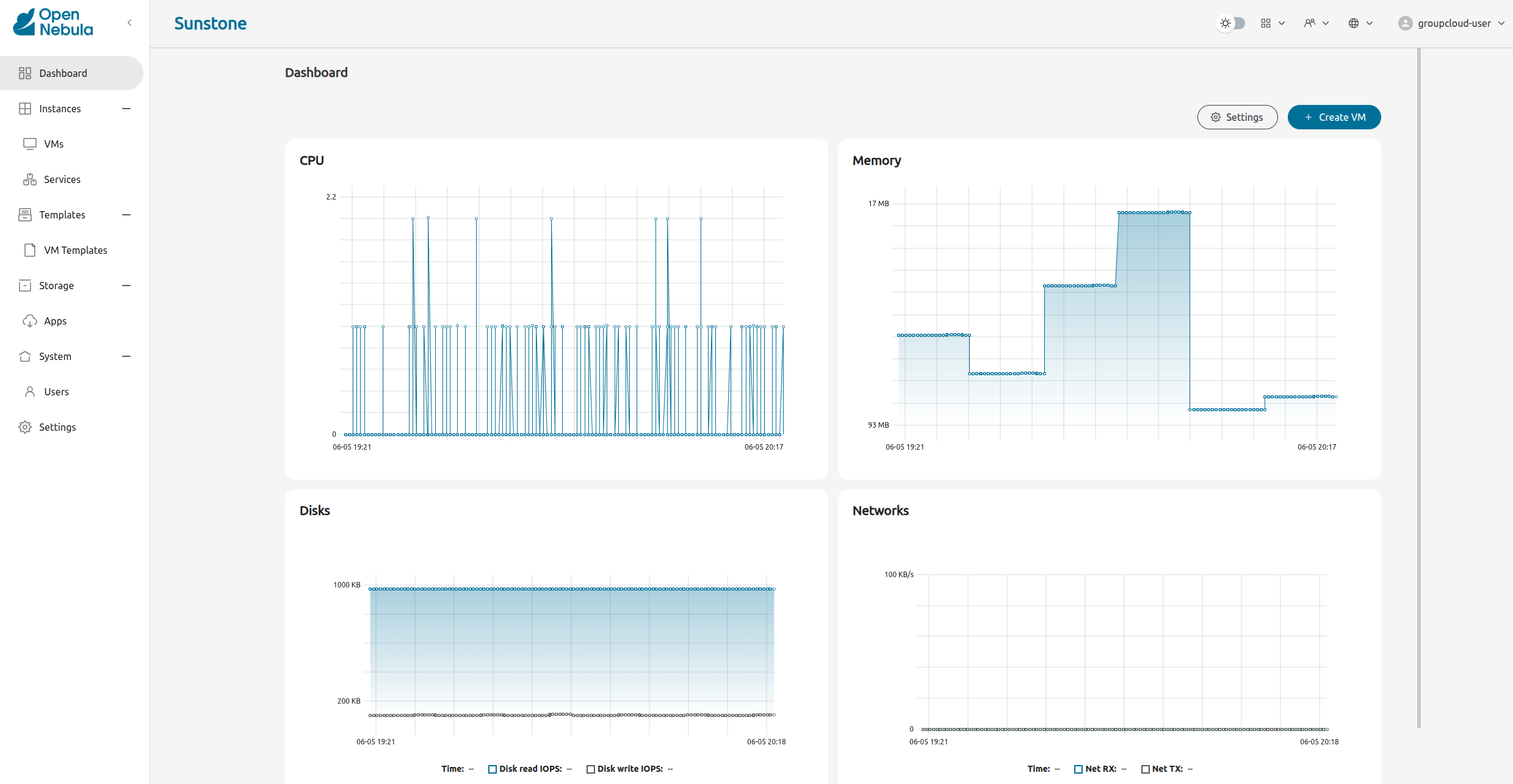This screenshot has height=784, width=1513.
Task: Collapse the Storage section
Action: coord(126,286)
